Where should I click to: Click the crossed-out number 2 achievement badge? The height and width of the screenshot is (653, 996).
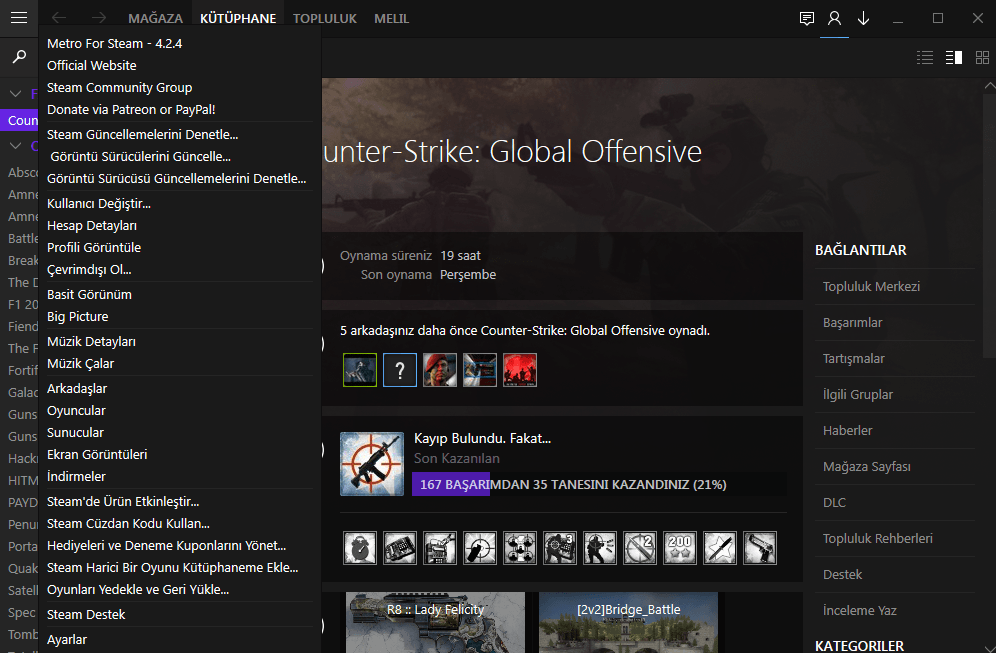640,548
